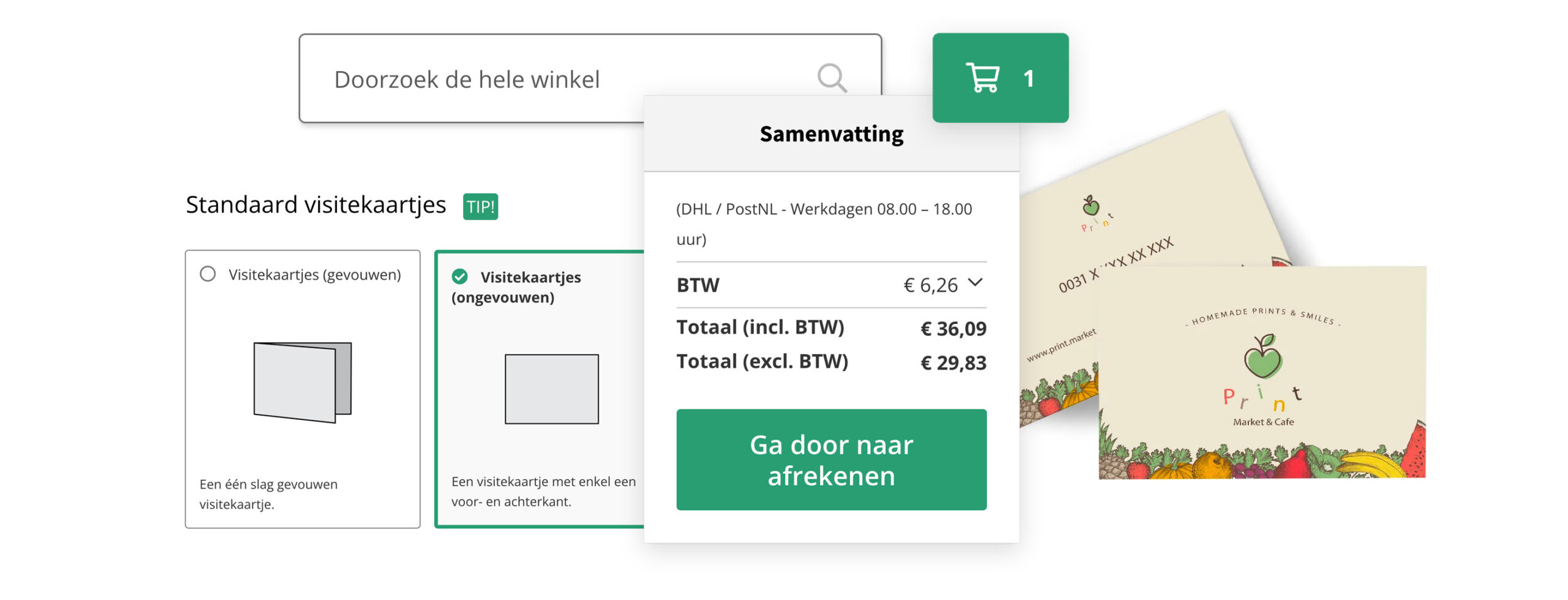Viewport: 1568px width, 600px height.
Task: Click the small apple logo on back card
Action: click(x=1090, y=206)
